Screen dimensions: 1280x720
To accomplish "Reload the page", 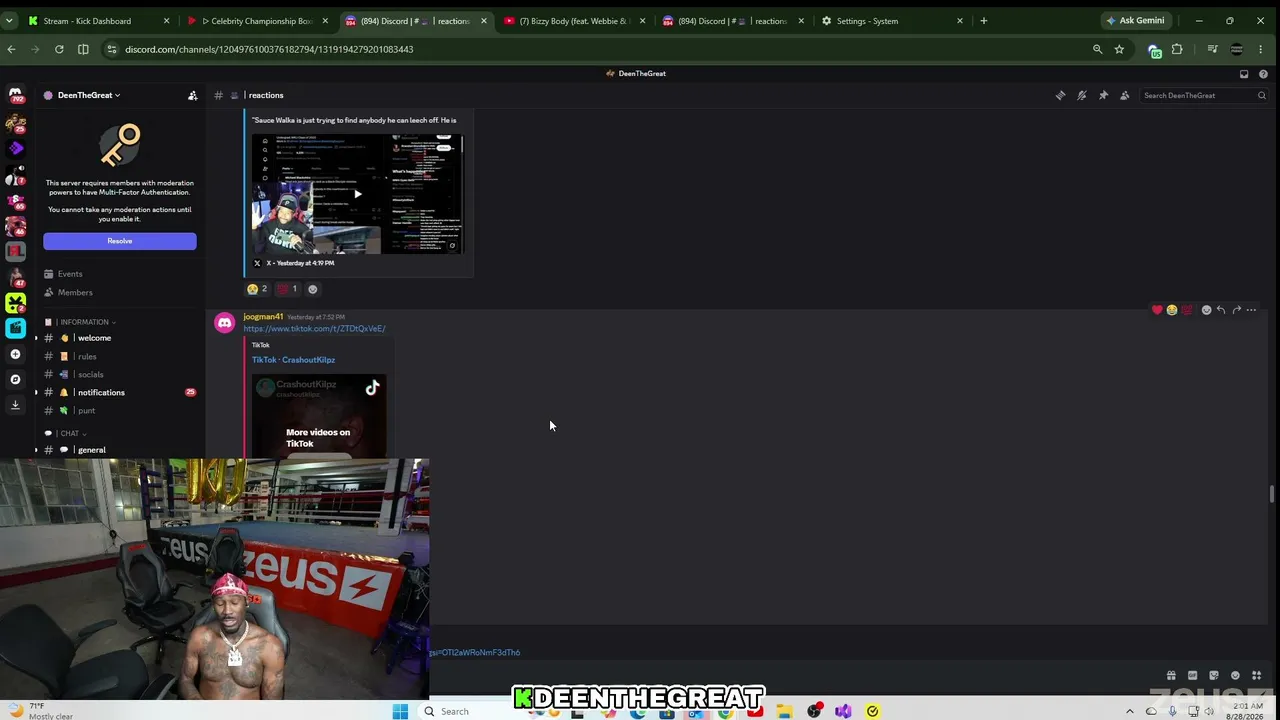I will pos(59,49).
